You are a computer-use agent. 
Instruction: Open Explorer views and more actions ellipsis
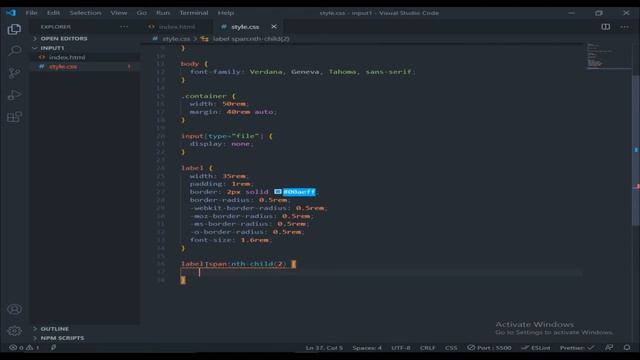pos(124,27)
